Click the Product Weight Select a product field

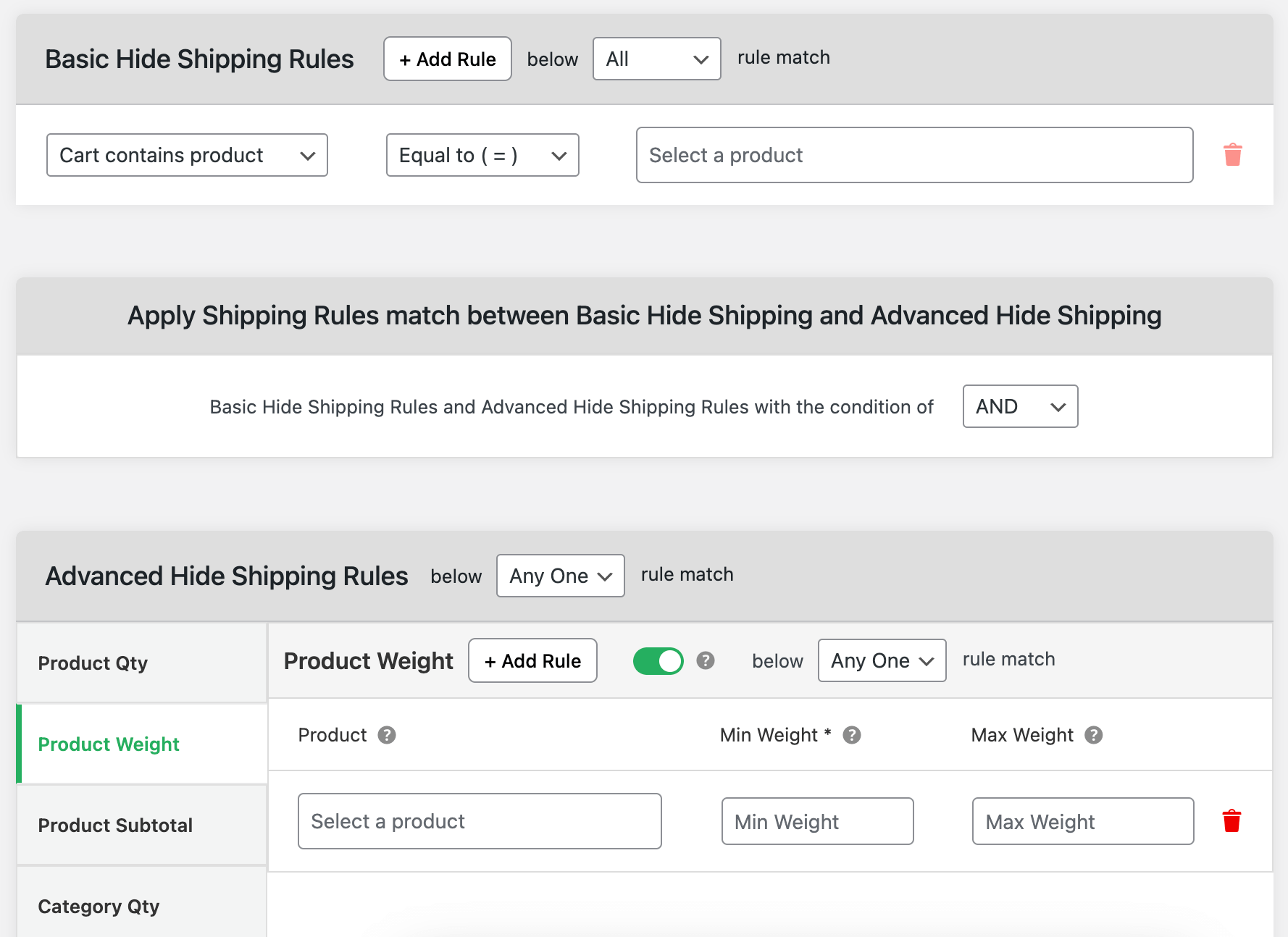pos(480,821)
